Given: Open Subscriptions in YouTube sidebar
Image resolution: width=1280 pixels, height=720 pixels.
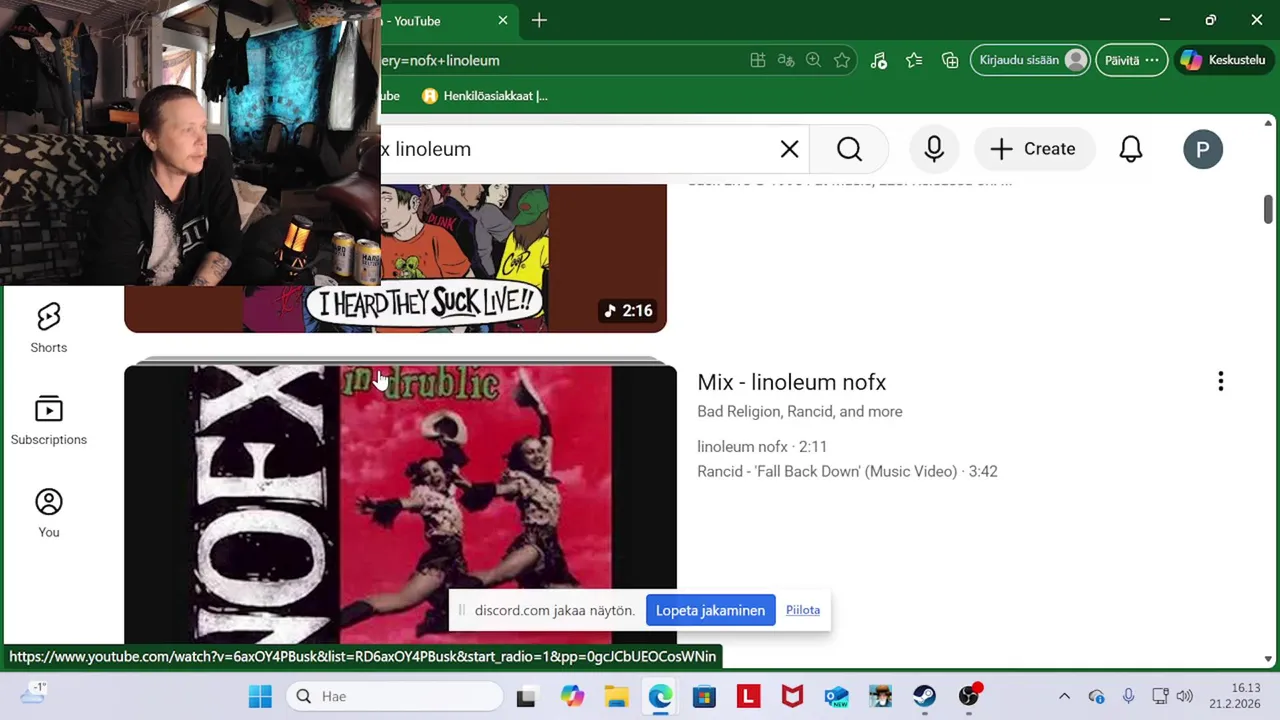Looking at the screenshot, I should click(48, 420).
